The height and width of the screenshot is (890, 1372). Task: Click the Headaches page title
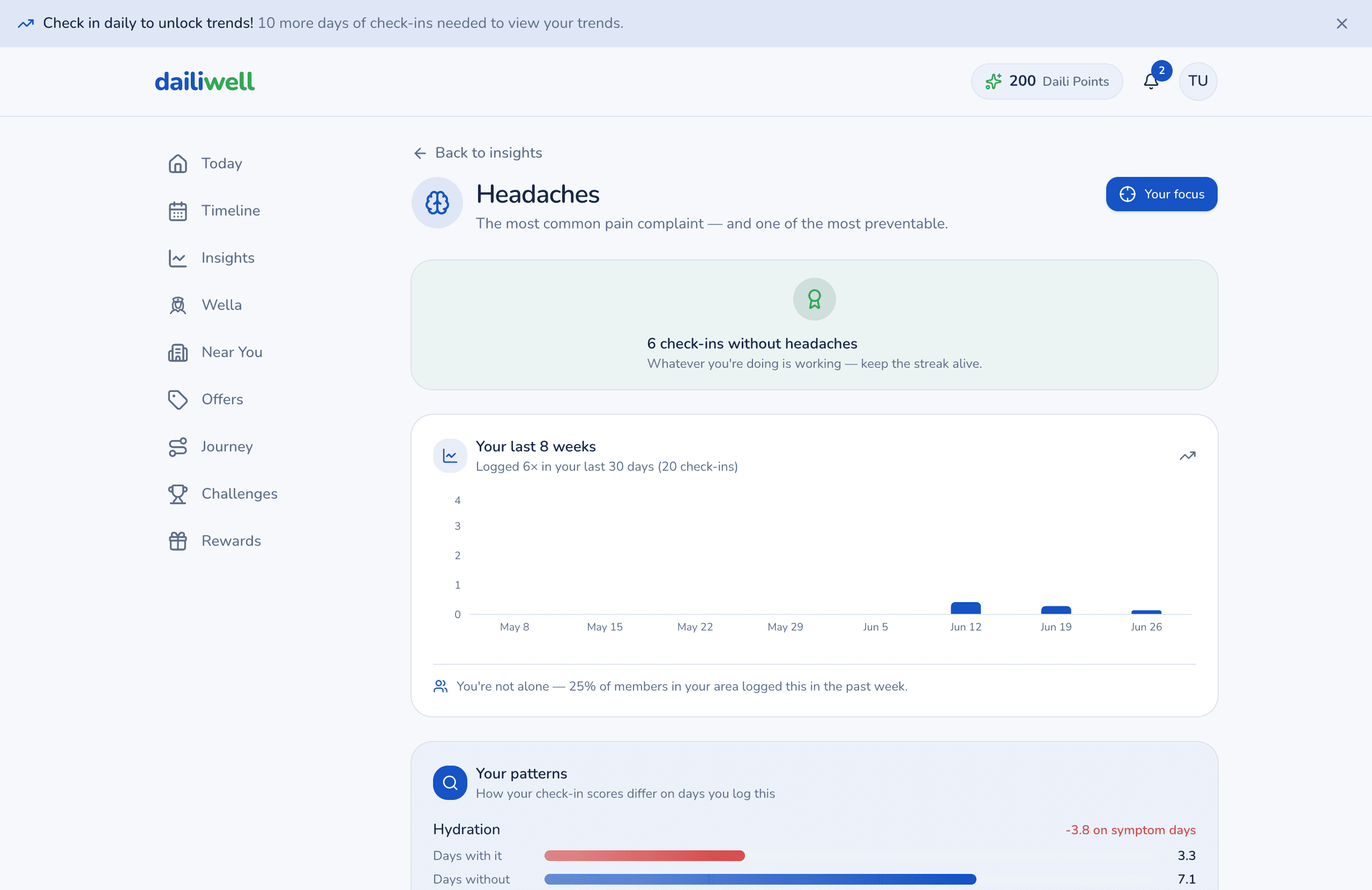[x=537, y=195]
